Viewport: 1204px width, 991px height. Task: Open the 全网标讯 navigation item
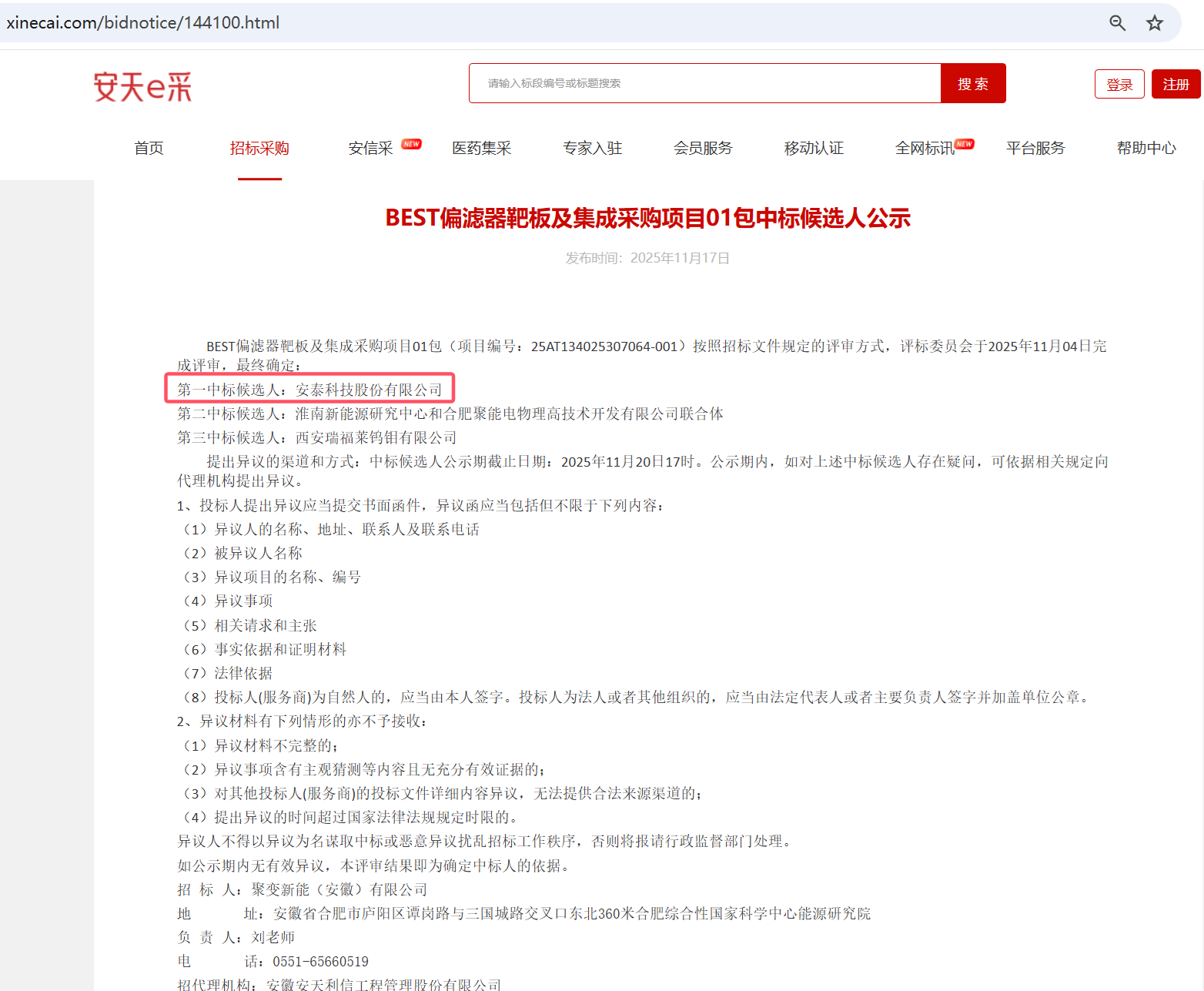click(925, 148)
